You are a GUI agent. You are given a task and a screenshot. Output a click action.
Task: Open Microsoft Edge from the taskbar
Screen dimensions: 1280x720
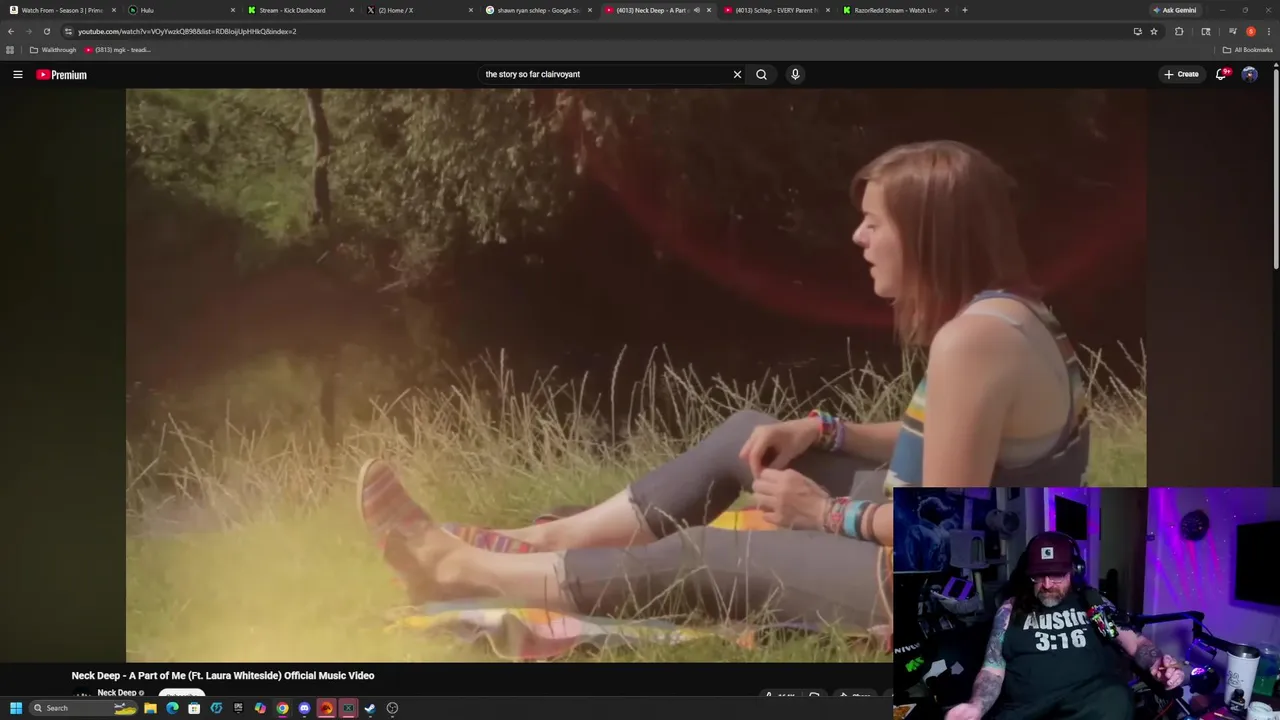pyautogui.click(x=172, y=708)
